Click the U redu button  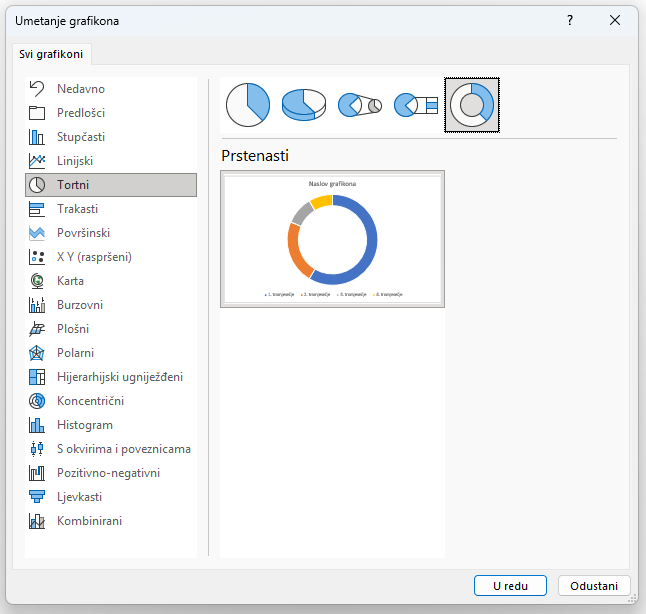pos(510,586)
